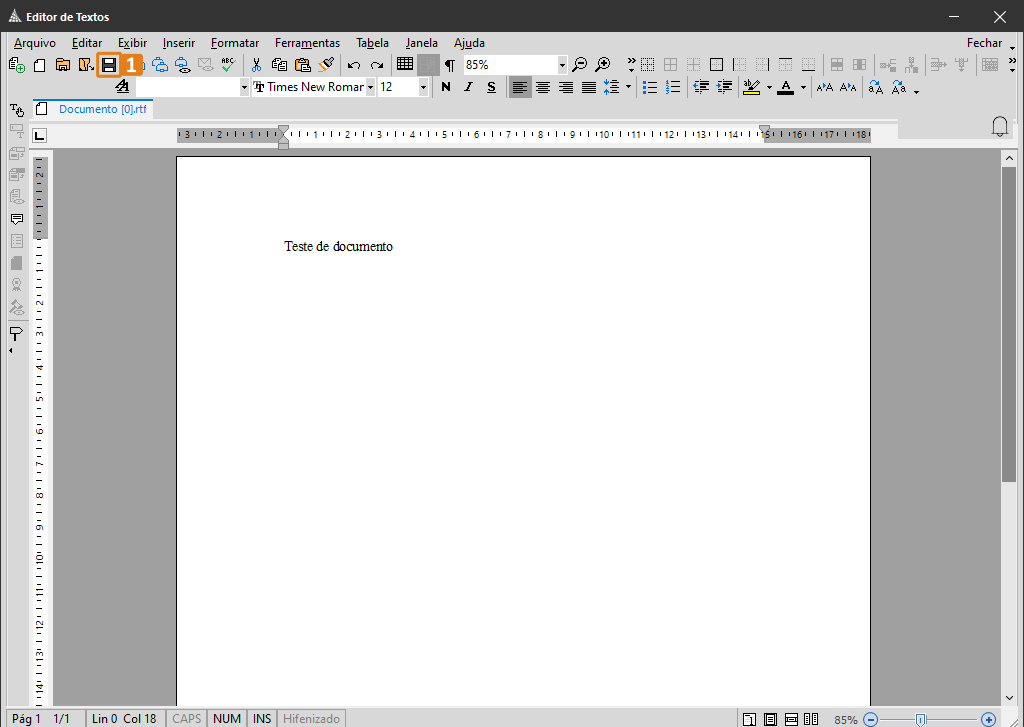The height and width of the screenshot is (727, 1024).
Task: Switch to Documento [0].rtf tab
Action: (93, 109)
